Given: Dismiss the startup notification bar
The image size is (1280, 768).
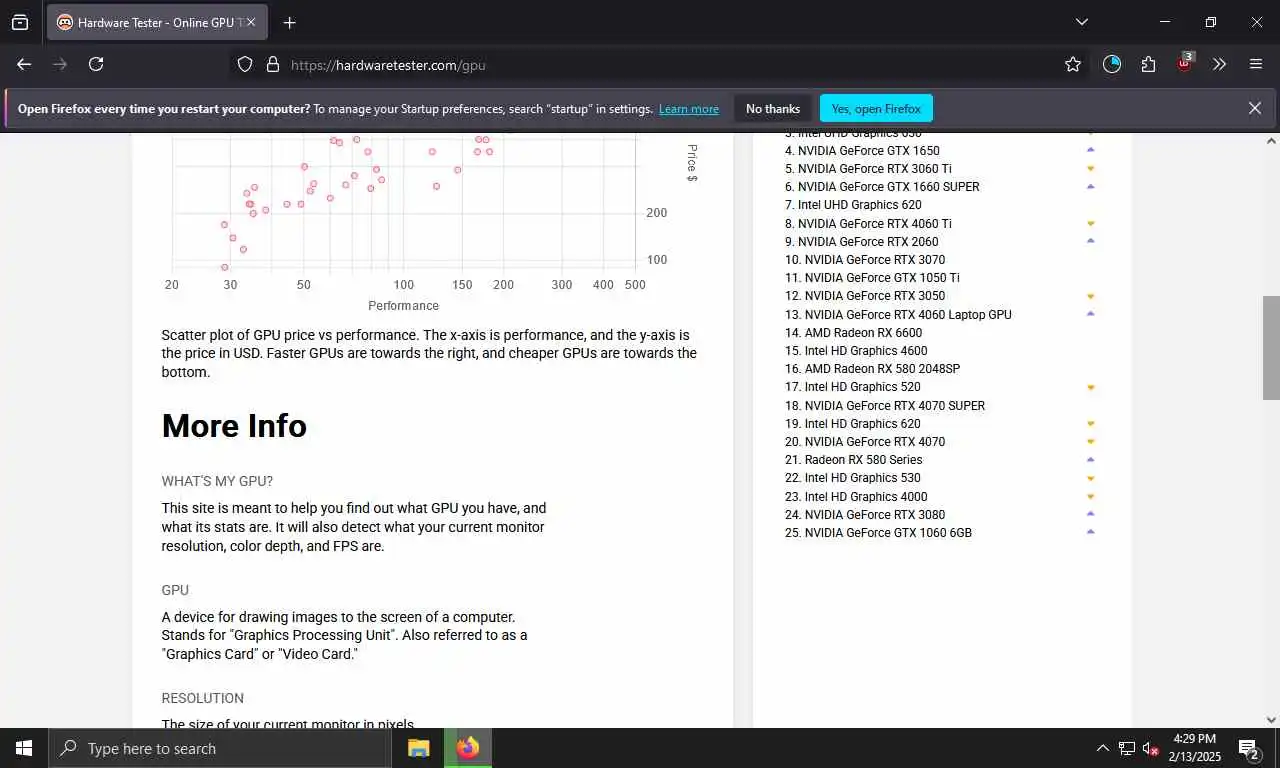Looking at the screenshot, I should (x=1255, y=108).
